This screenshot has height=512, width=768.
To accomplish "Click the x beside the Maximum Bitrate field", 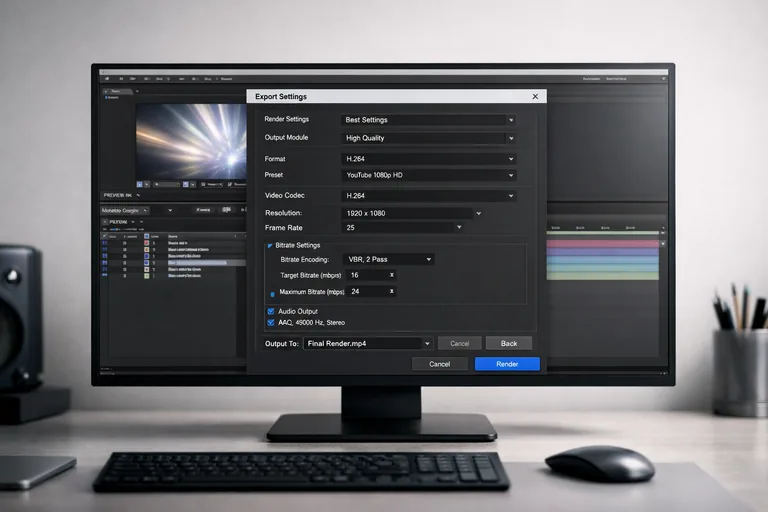I will coord(391,292).
